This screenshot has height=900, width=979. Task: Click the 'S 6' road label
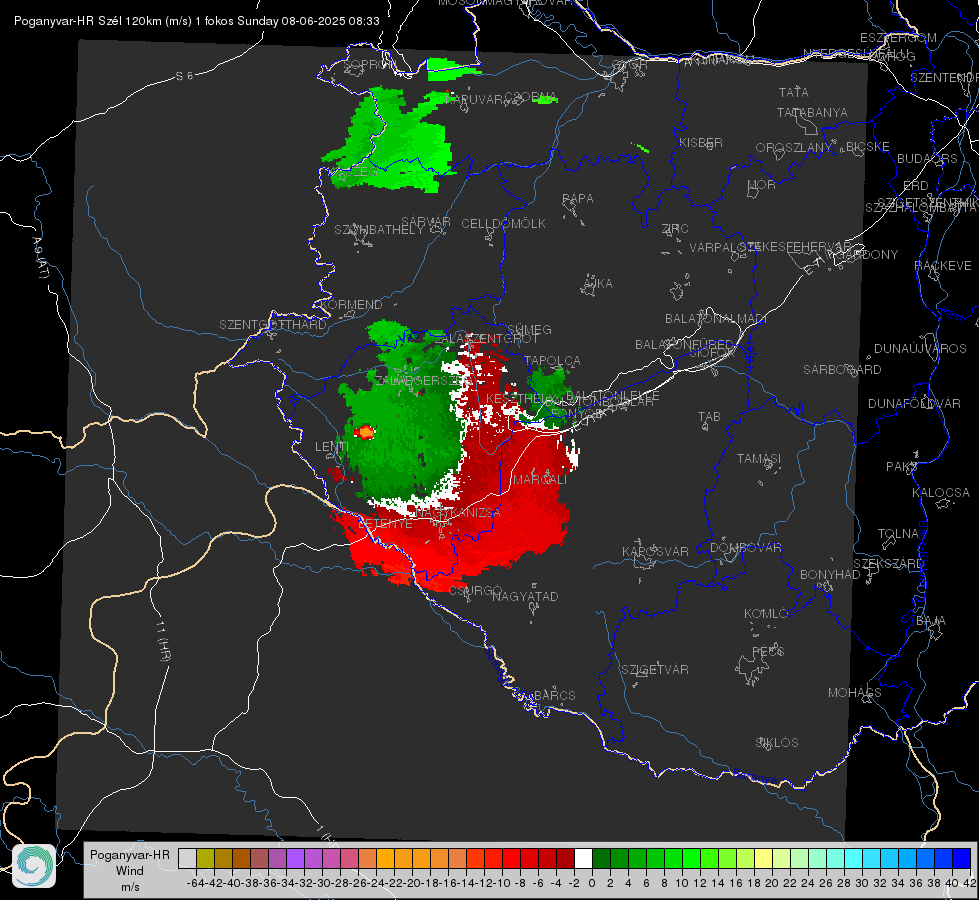point(184,76)
